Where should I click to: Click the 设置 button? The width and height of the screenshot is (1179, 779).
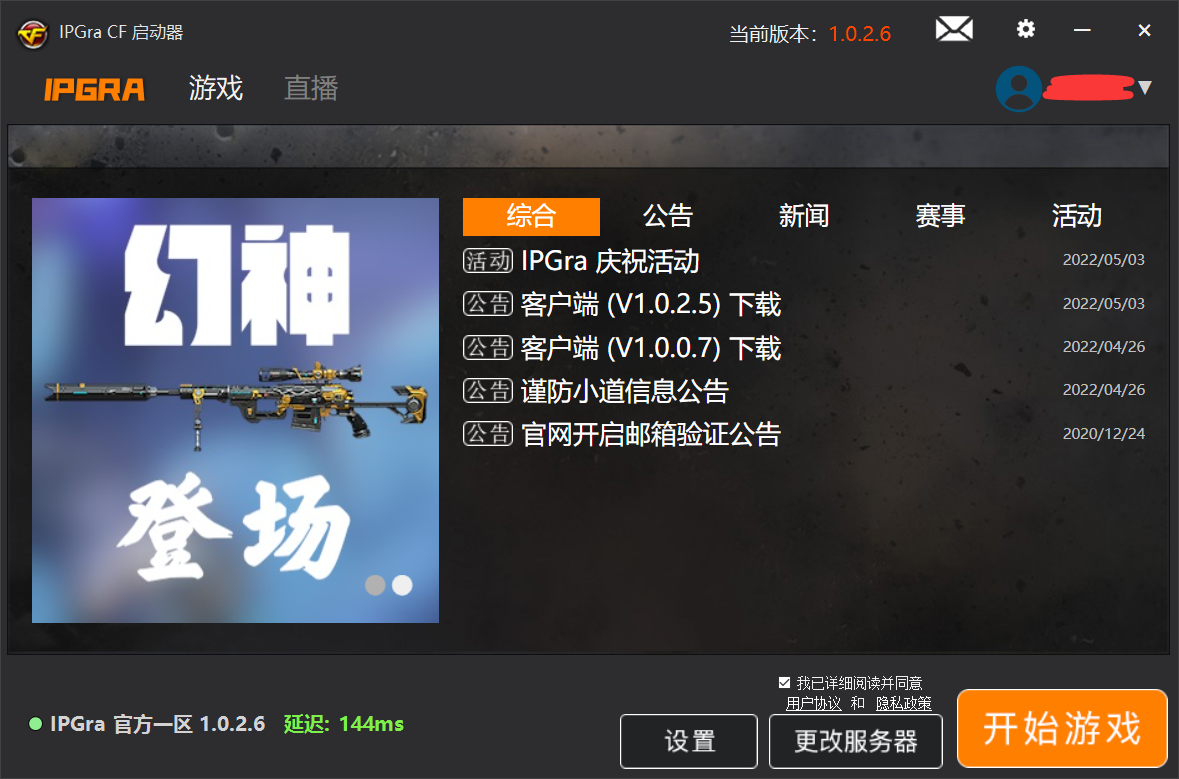pyautogui.click(x=689, y=741)
